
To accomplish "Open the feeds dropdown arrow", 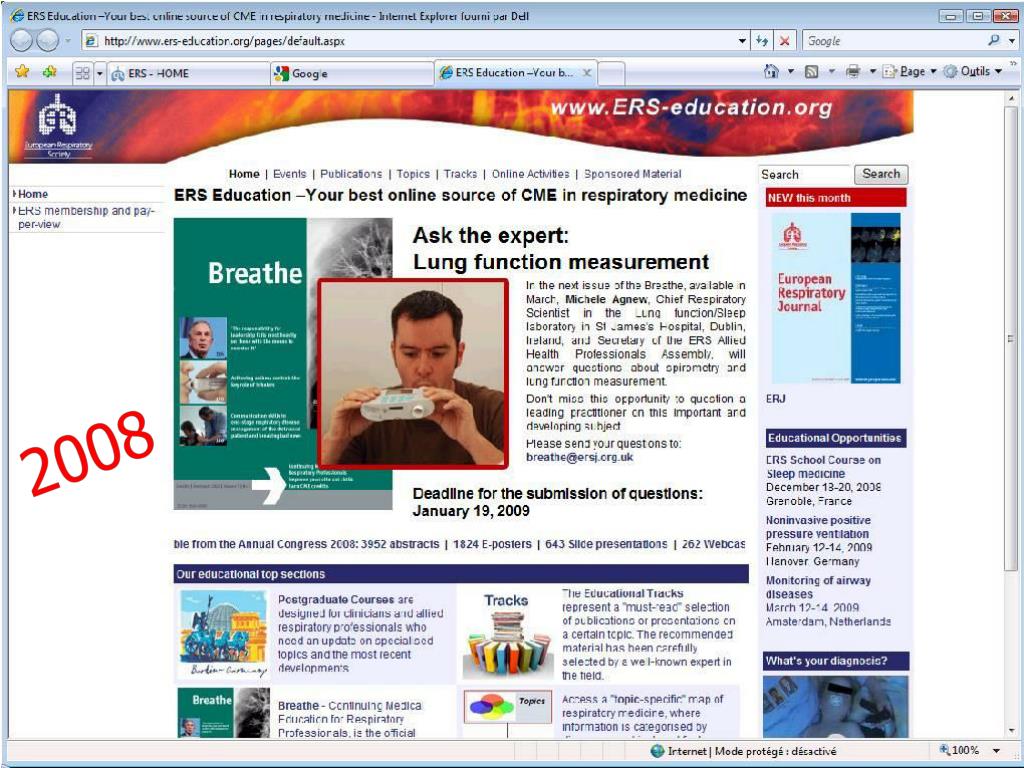I will click(x=831, y=72).
